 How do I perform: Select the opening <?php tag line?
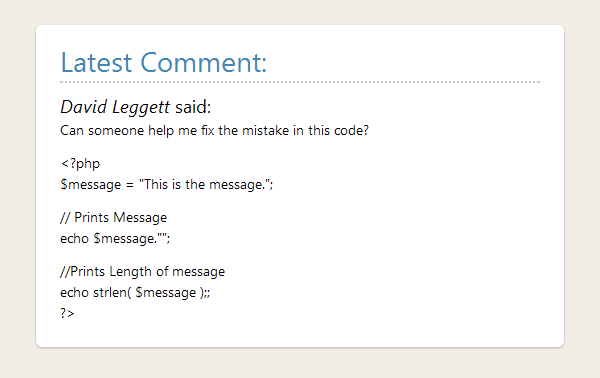80,164
